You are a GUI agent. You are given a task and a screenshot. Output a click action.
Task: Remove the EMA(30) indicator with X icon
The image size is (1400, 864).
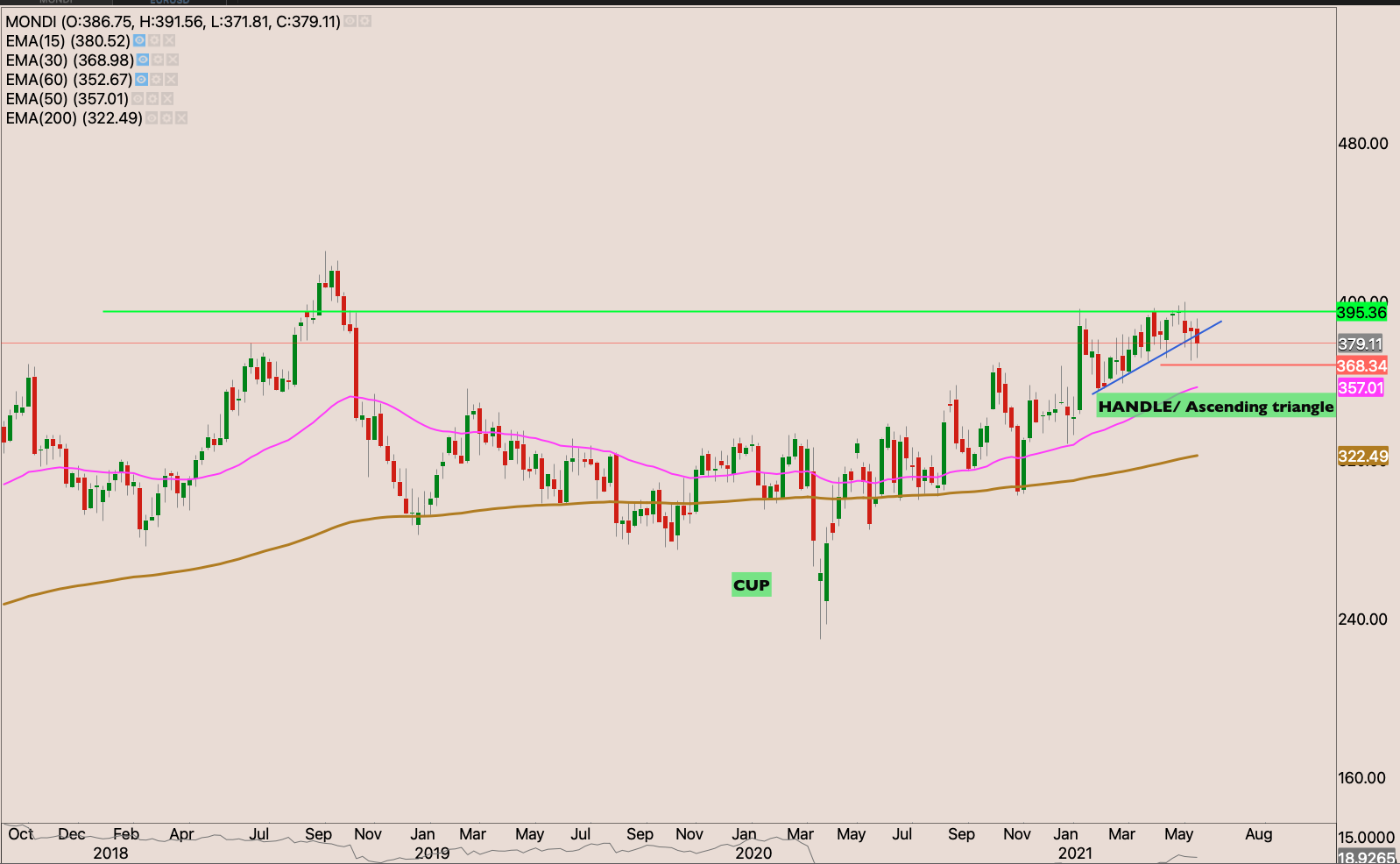[x=173, y=60]
